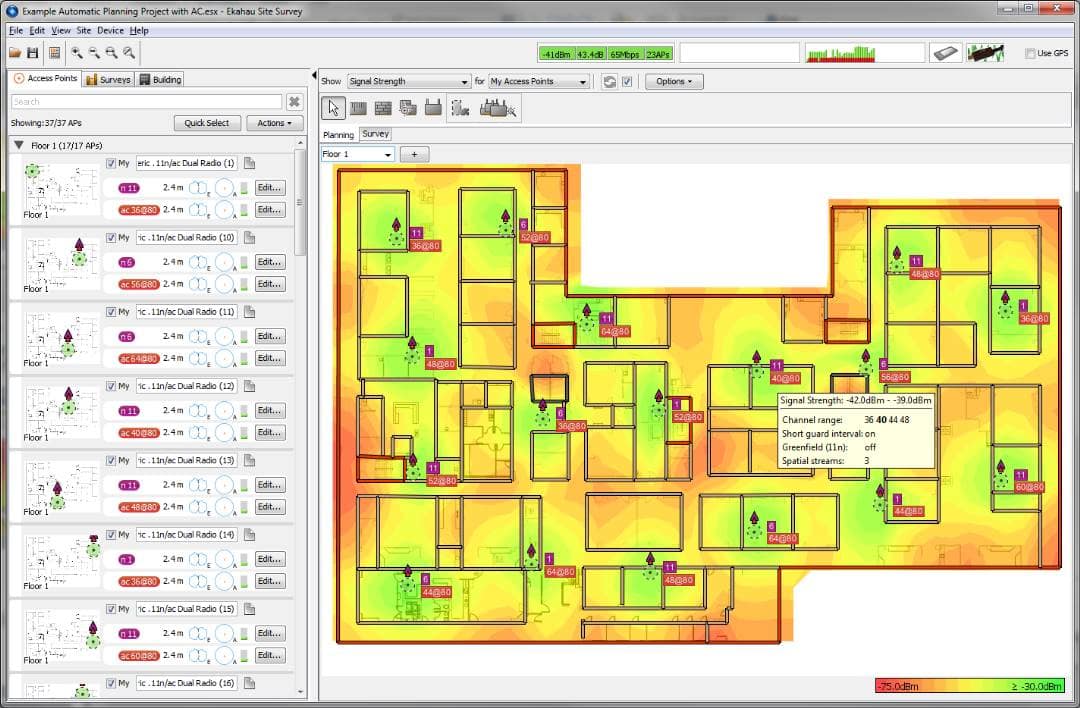Toggle the checkbox next to the refresh icon
The width and height of the screenshot is (1080, 708).
coord(628,81)
